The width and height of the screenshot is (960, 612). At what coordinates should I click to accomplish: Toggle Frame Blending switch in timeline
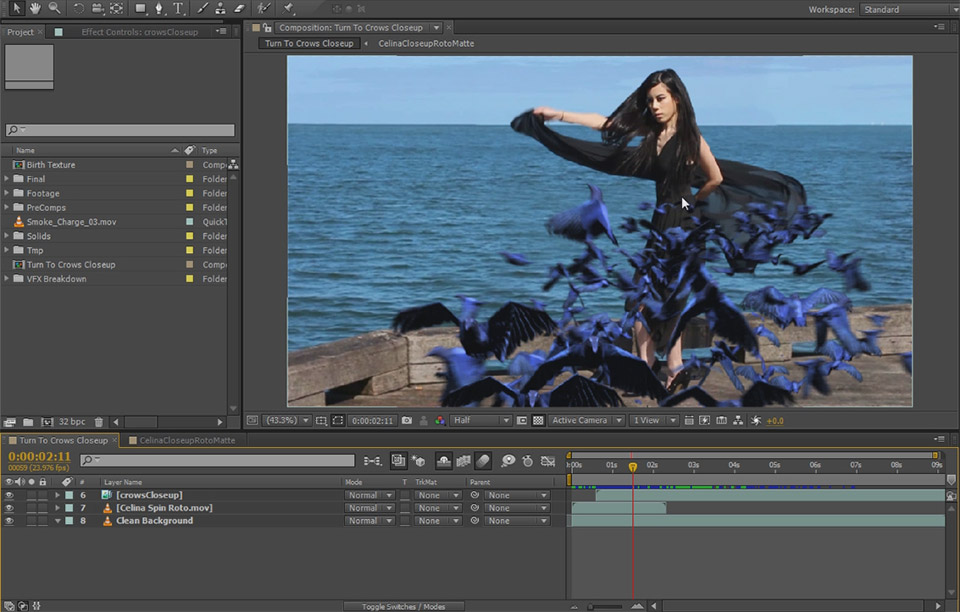pyautogui.click(x=463, y=461)
